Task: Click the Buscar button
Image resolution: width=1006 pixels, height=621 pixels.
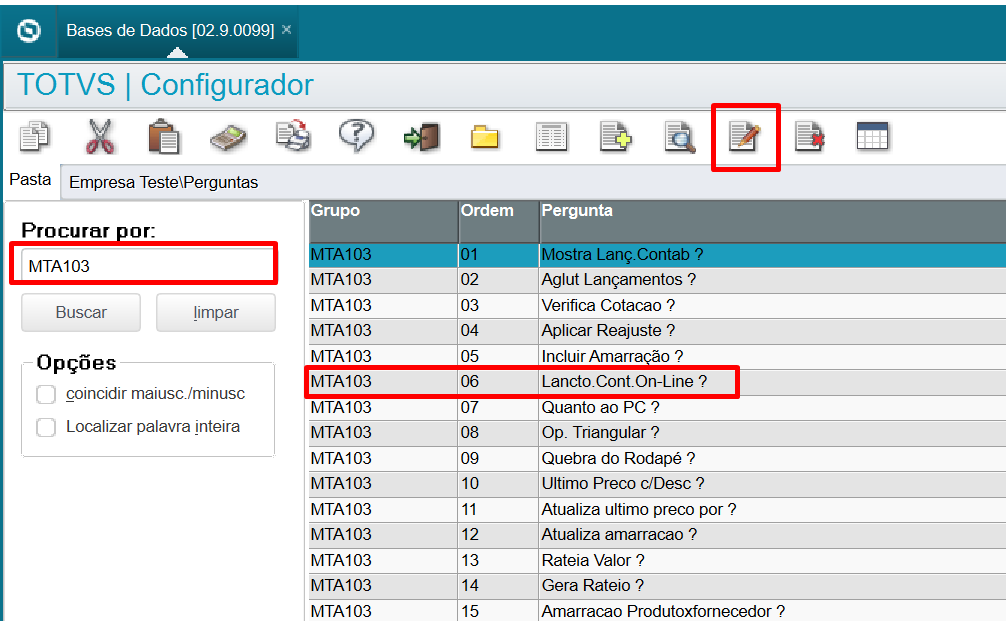Action: pos(81,312)
